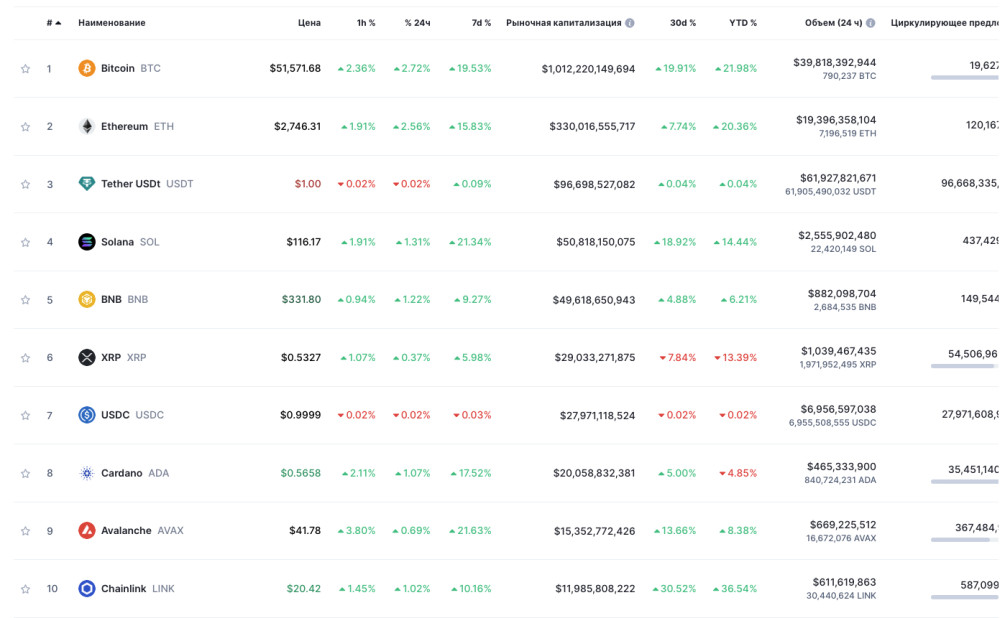Click XRP YTD change 13.39%
The image size is (1005, 618).
coord(736,358)
